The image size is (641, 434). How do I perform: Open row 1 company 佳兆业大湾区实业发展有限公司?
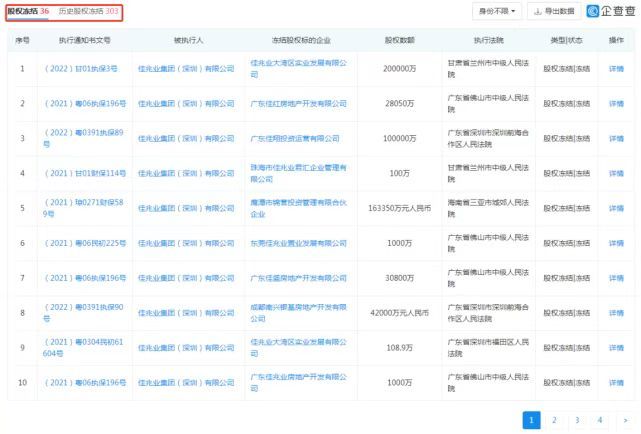[x=298, y=69]
